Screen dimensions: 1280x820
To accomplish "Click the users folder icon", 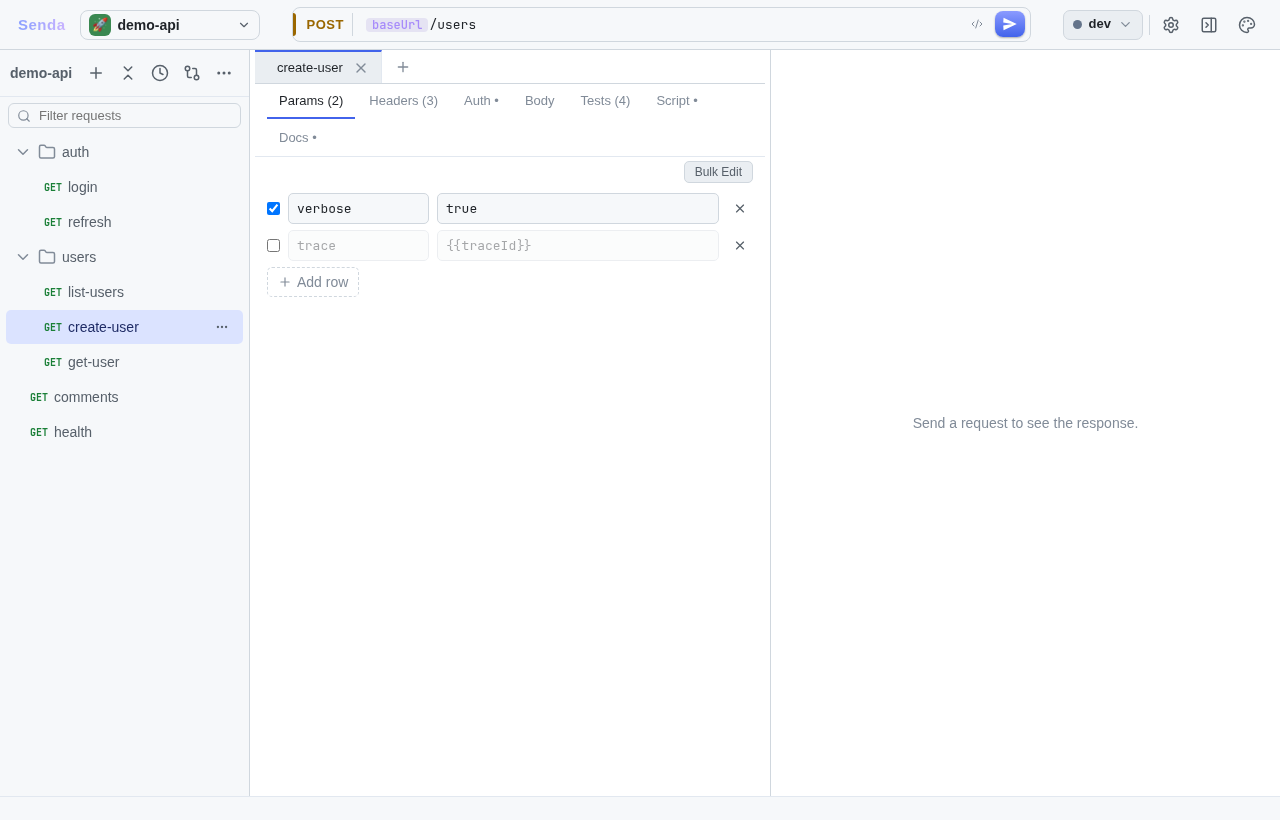I will (47, 257).
